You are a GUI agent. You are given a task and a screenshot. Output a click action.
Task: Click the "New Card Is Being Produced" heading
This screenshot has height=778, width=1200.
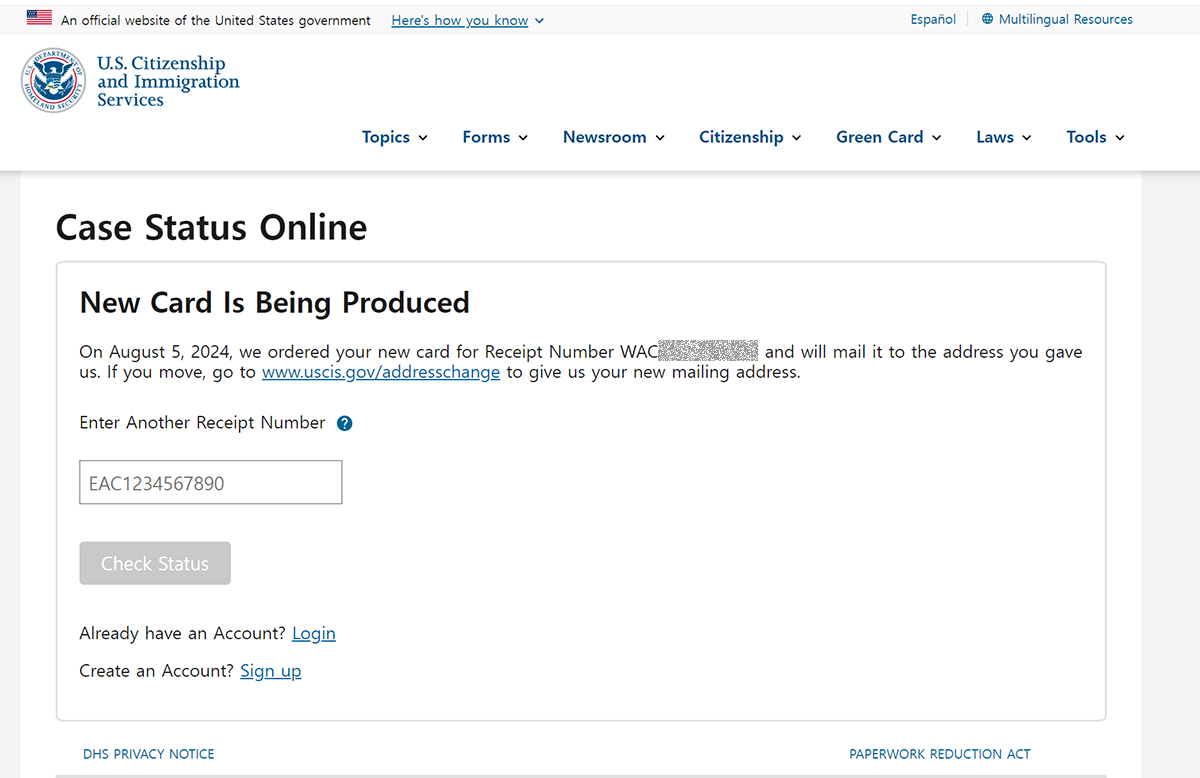275,302
